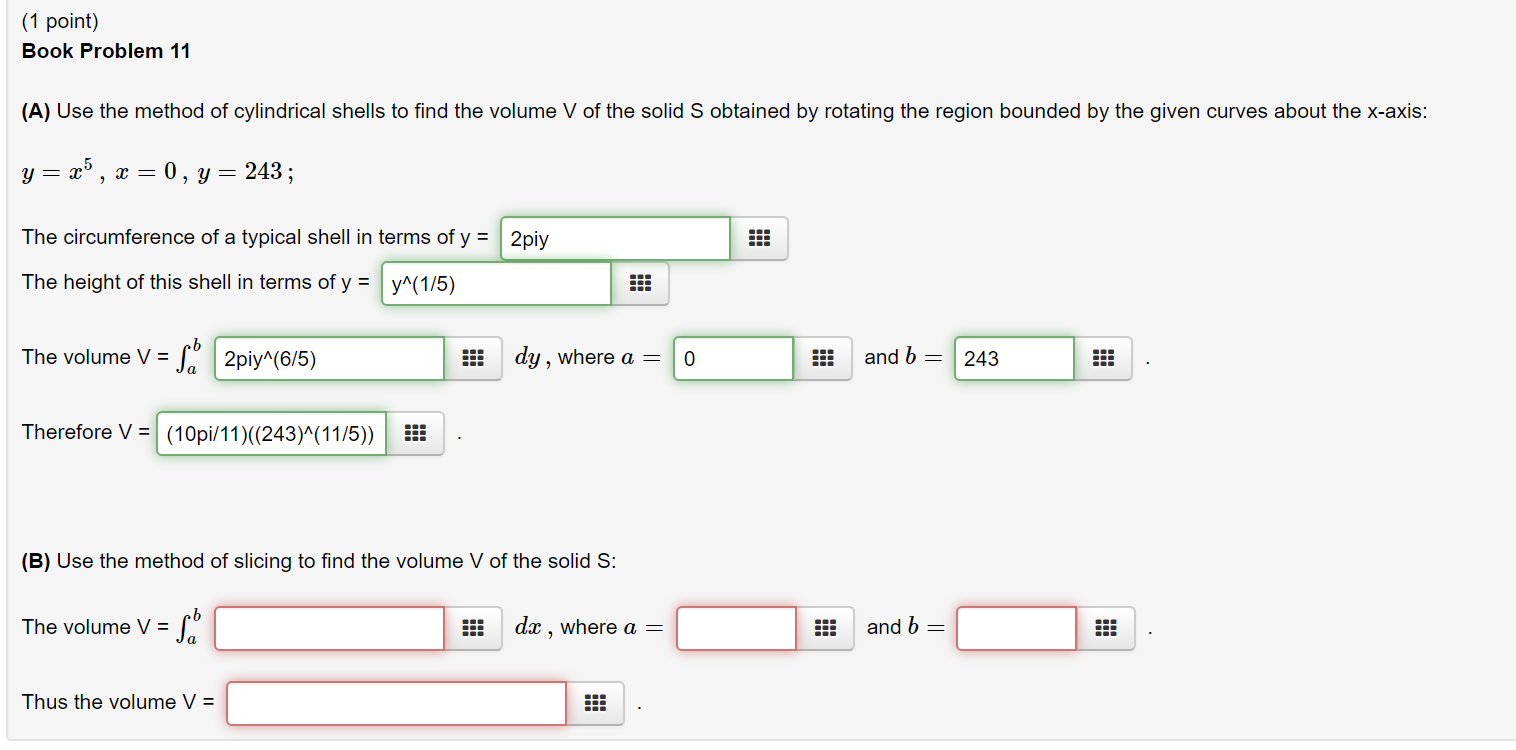This screenshot has height=750, width=1516.
Task: Open the equation editor for Thus the volume V
Action: [595, 703]
